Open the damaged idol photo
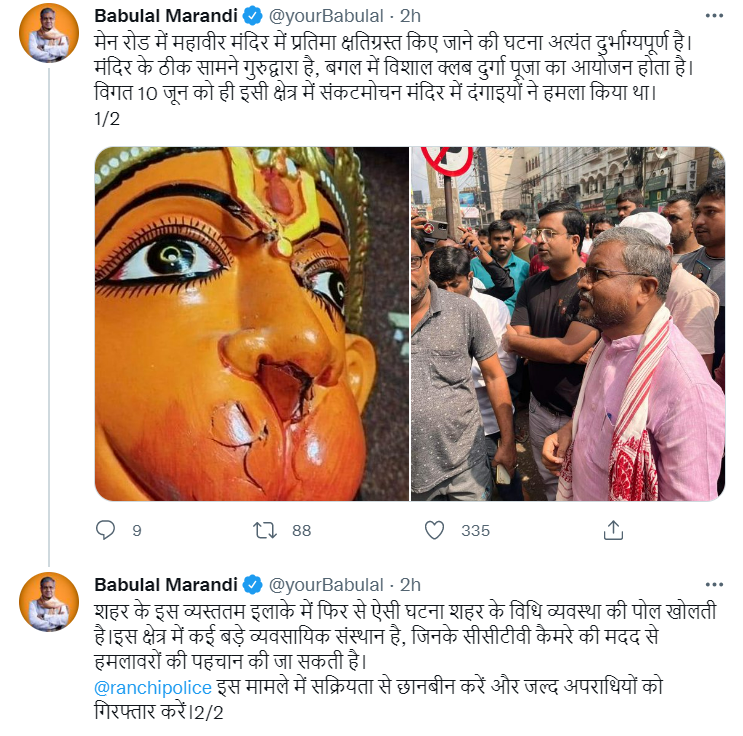The width and height of the screenshot is (743, 736). [x=252, y=324]
